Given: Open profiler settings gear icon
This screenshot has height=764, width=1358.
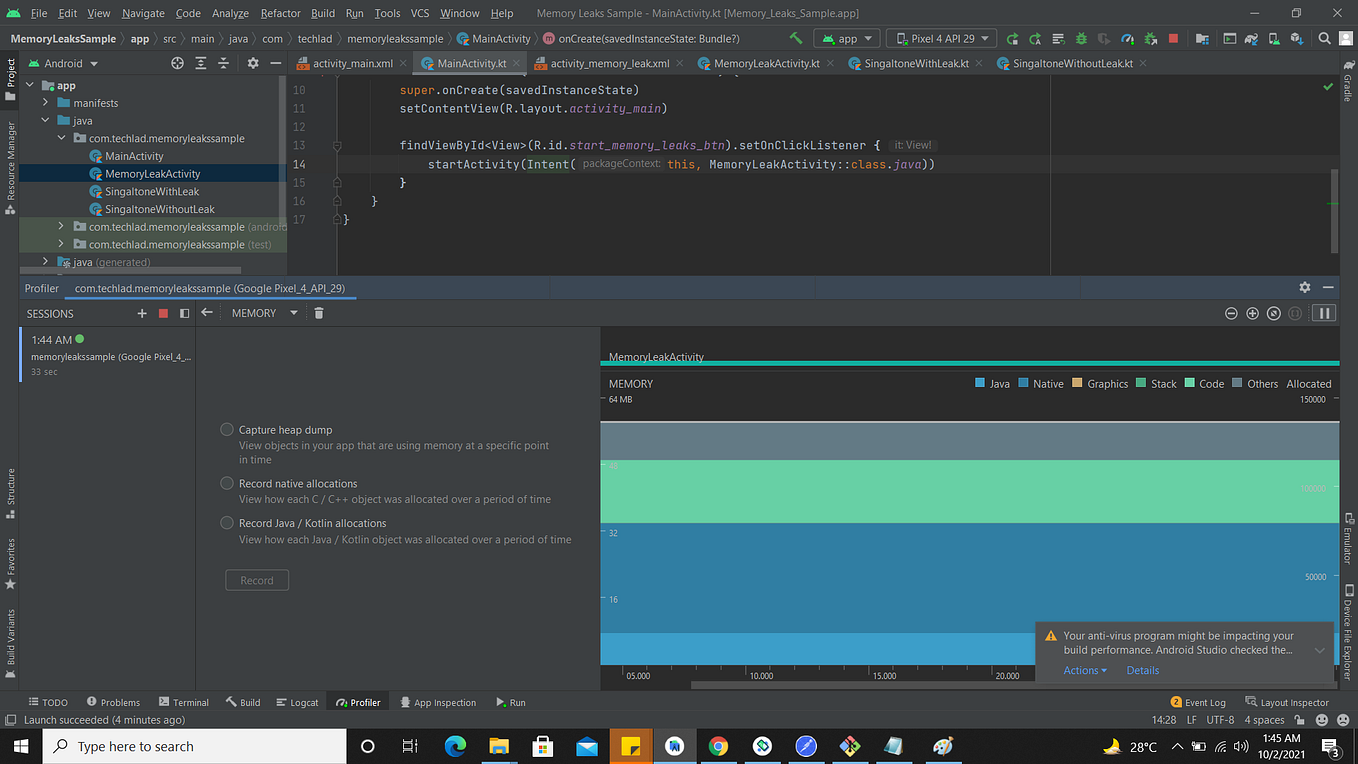Looking at the screenshot, I should pos(1305,287).
